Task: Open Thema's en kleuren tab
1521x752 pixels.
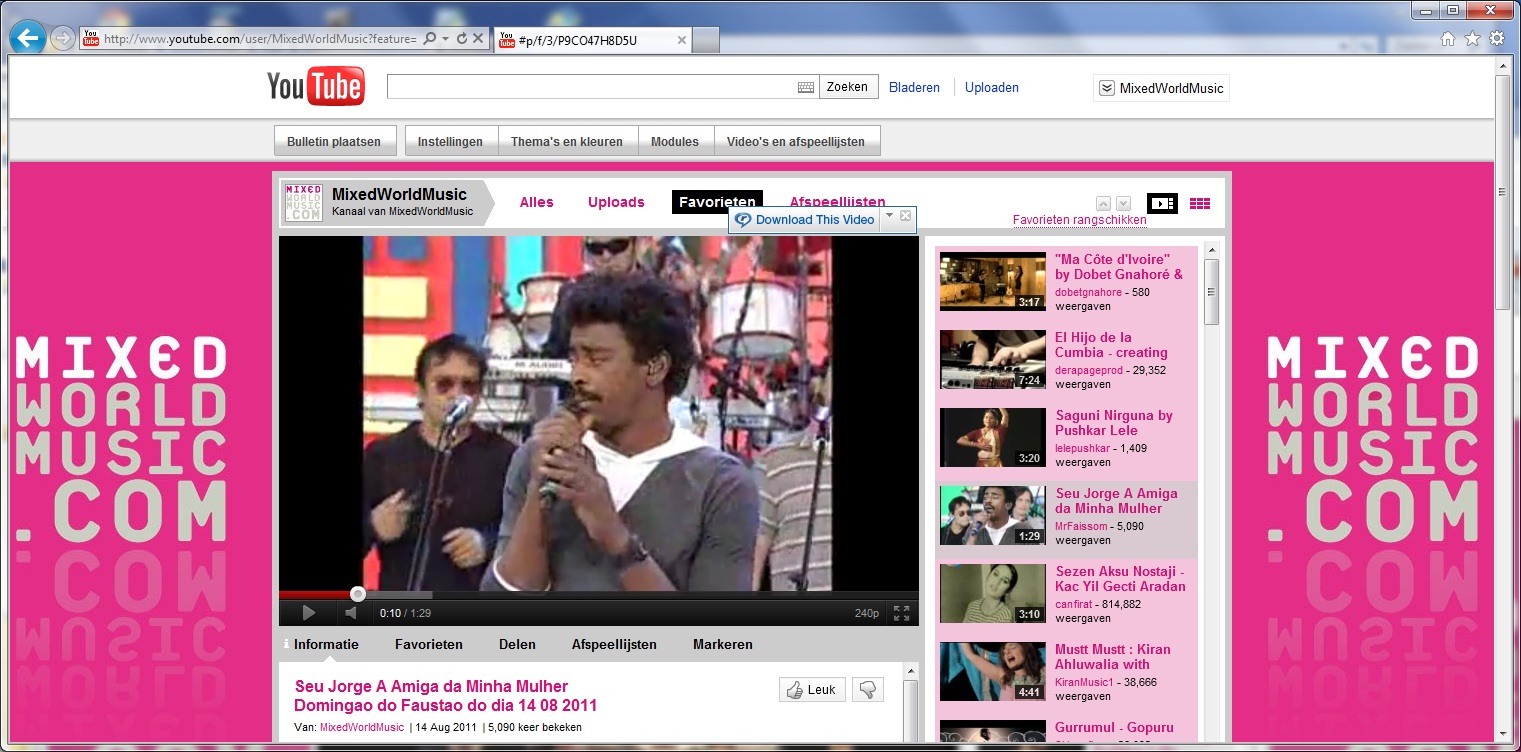Action: pos(567,142)
